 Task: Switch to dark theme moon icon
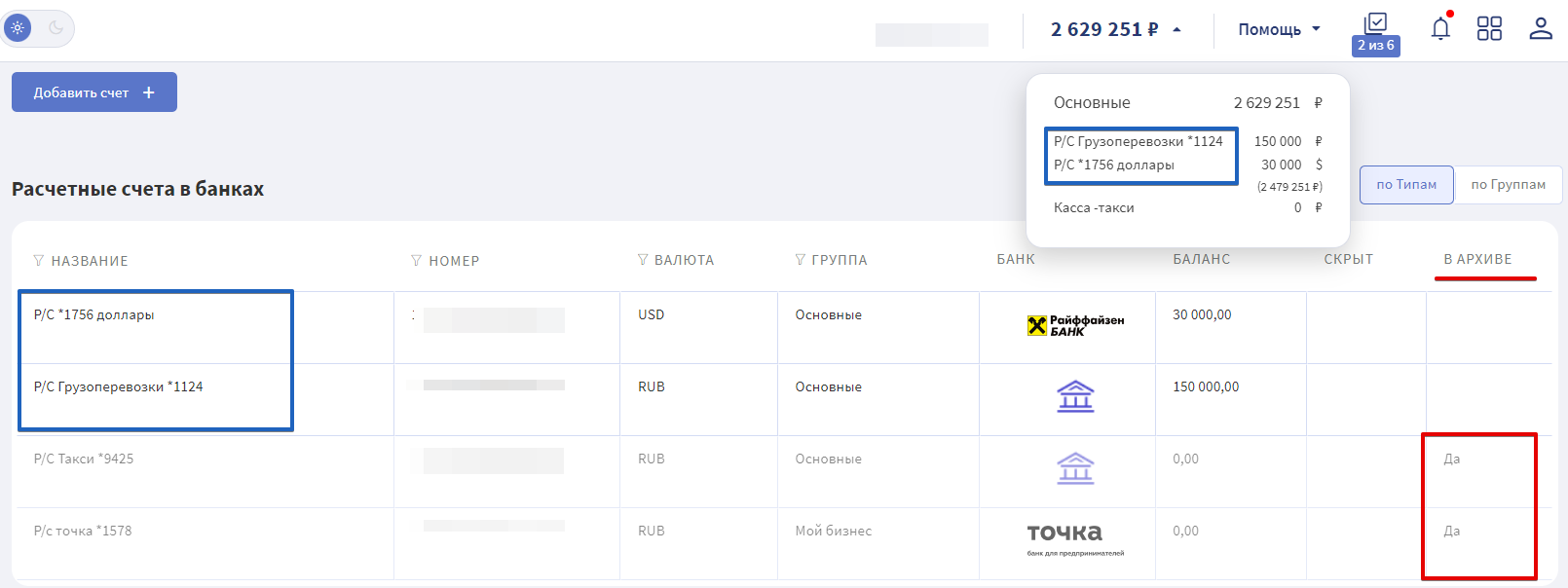tap(56, 28)
